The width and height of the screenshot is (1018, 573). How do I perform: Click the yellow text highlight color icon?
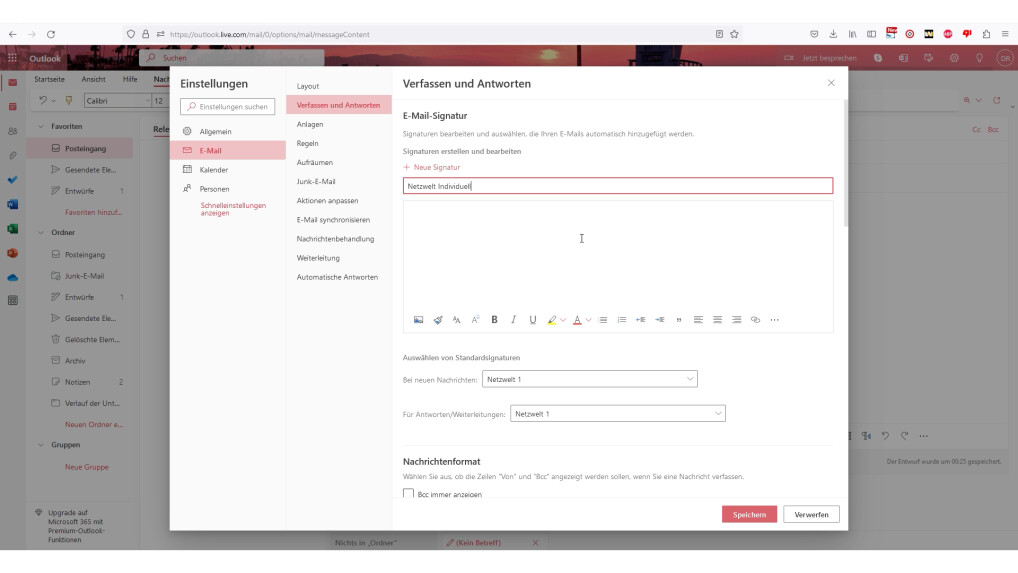click(551, 320)
